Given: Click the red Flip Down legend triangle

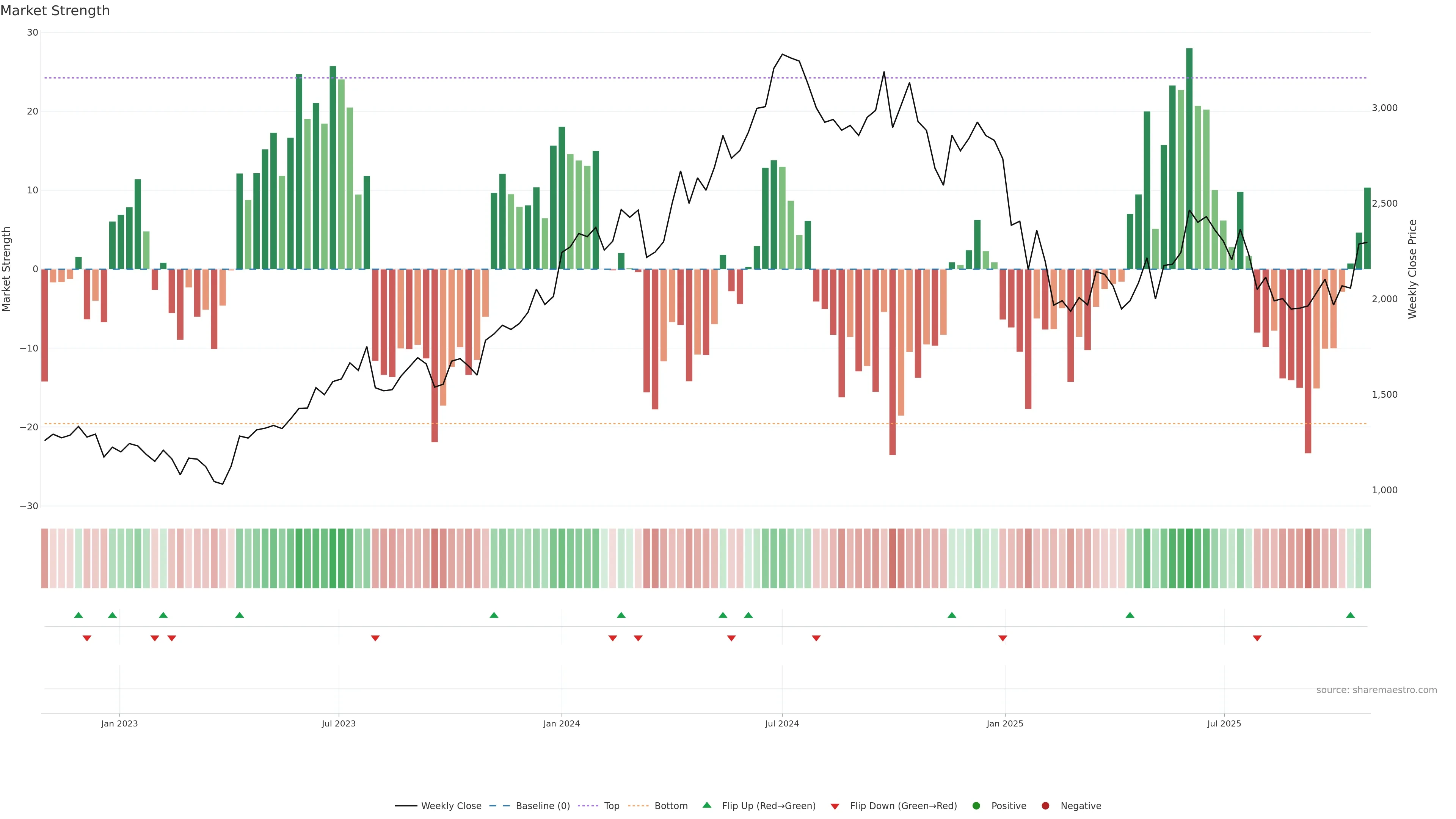Looking at the screenshot, I should [x=835, y=806].
